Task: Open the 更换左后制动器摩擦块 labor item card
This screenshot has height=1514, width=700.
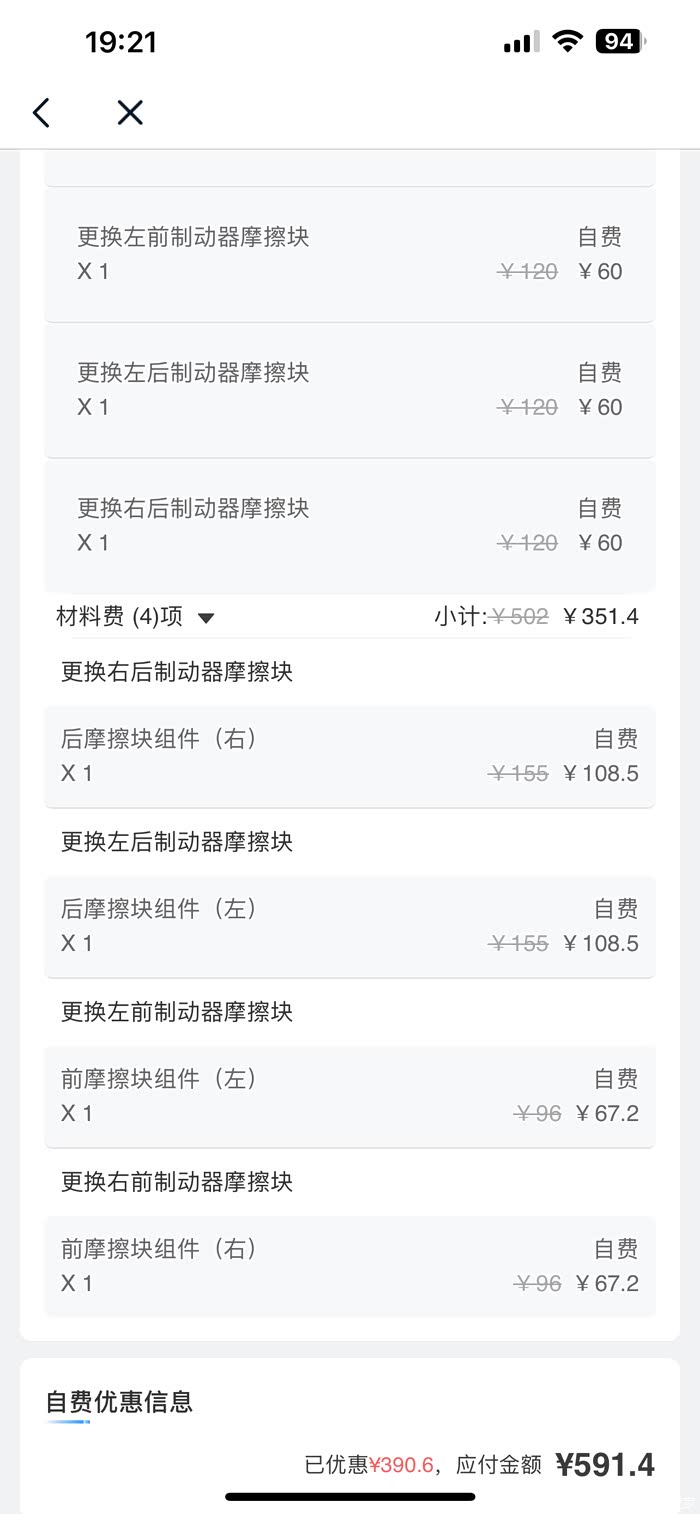Action: point(350,390)
